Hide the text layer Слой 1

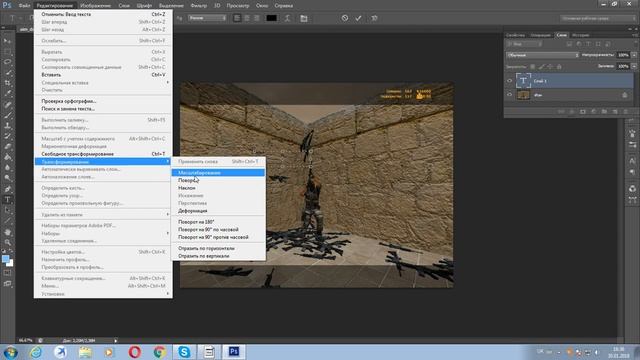(509, 81)
